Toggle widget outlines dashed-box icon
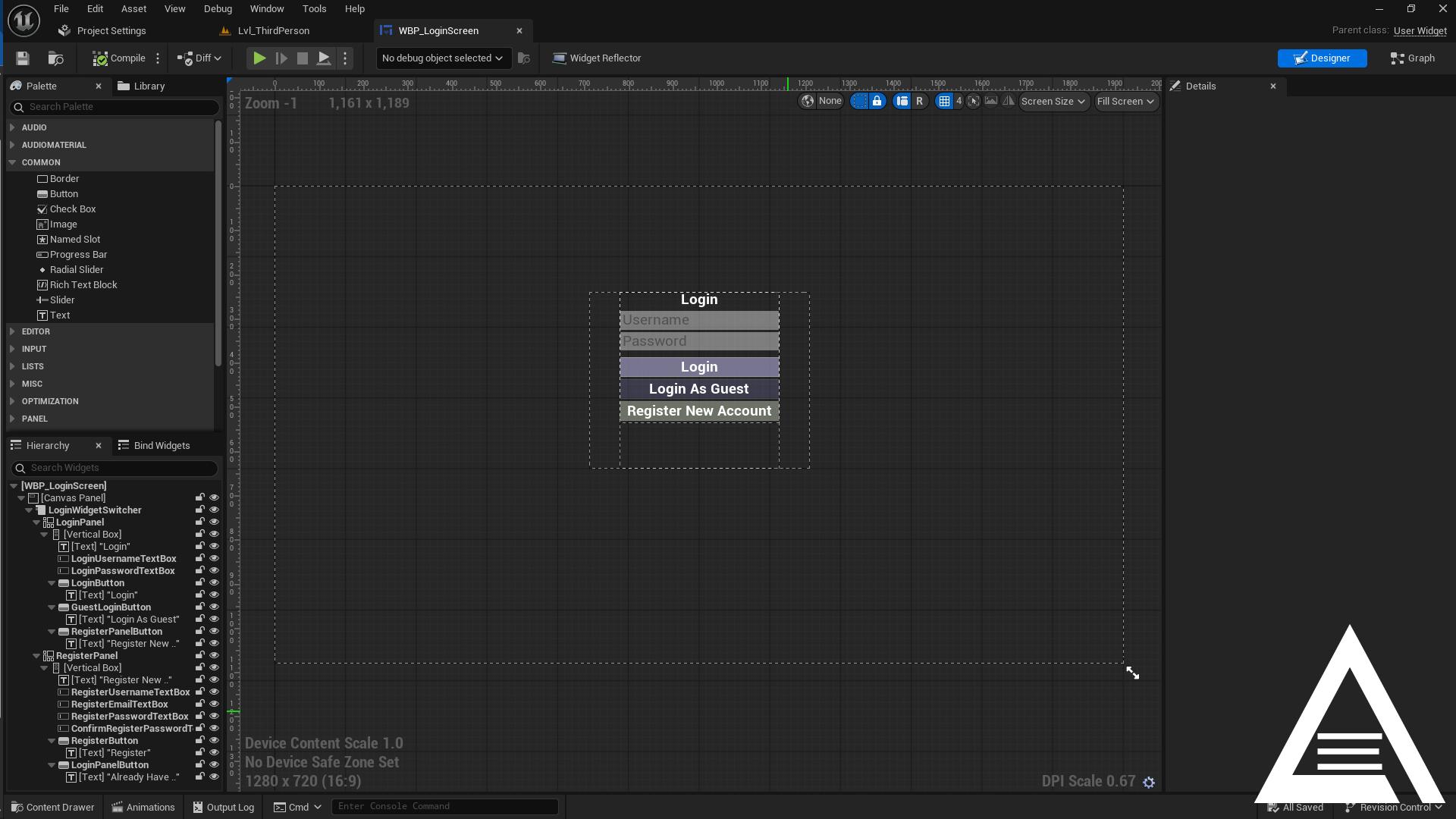 tap(859, 102)
